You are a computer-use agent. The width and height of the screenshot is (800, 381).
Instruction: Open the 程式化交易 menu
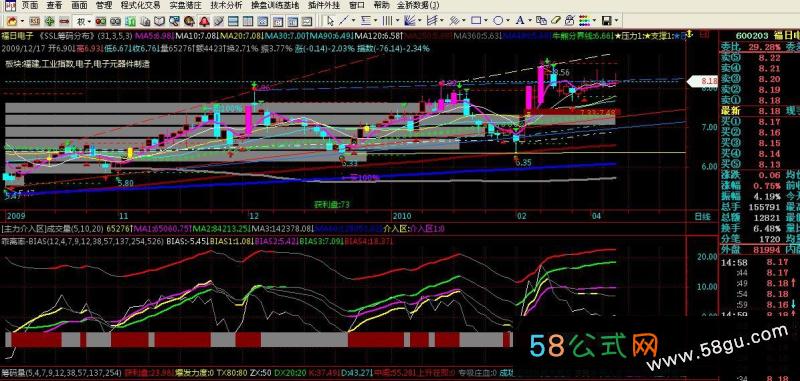tap(140, 6)
